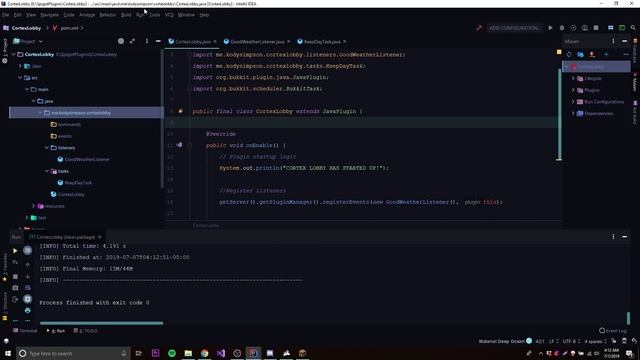
Task: Collapse the listeners package
Action: point(47,148)
